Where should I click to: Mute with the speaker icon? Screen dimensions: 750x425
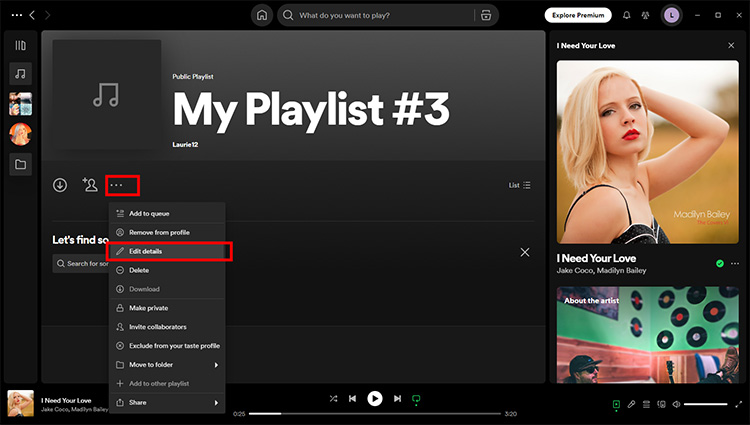[676, 404]
